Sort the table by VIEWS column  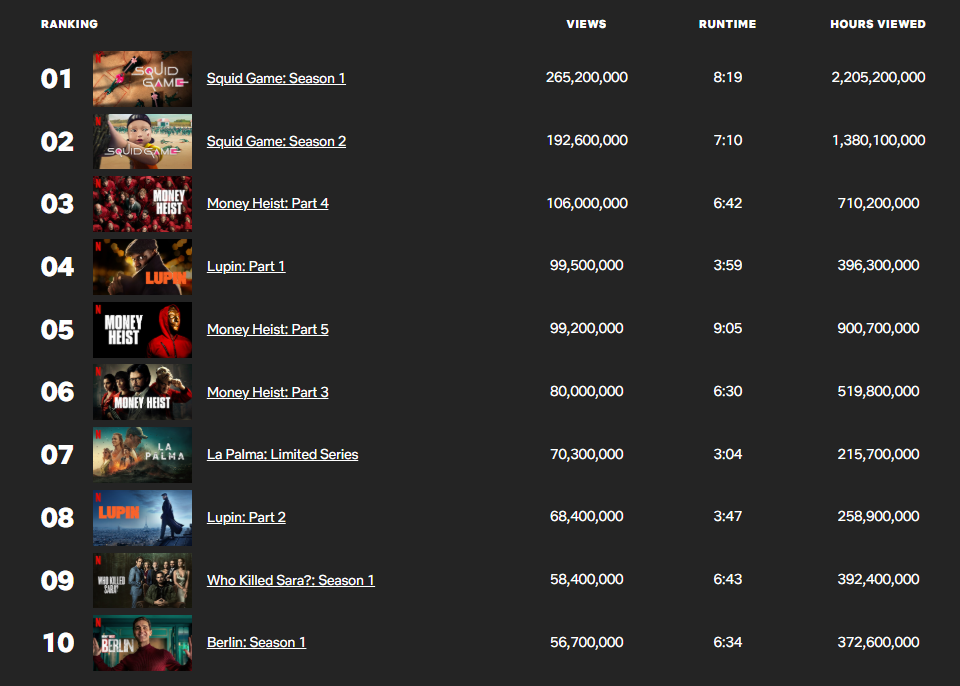pos(586,24)
